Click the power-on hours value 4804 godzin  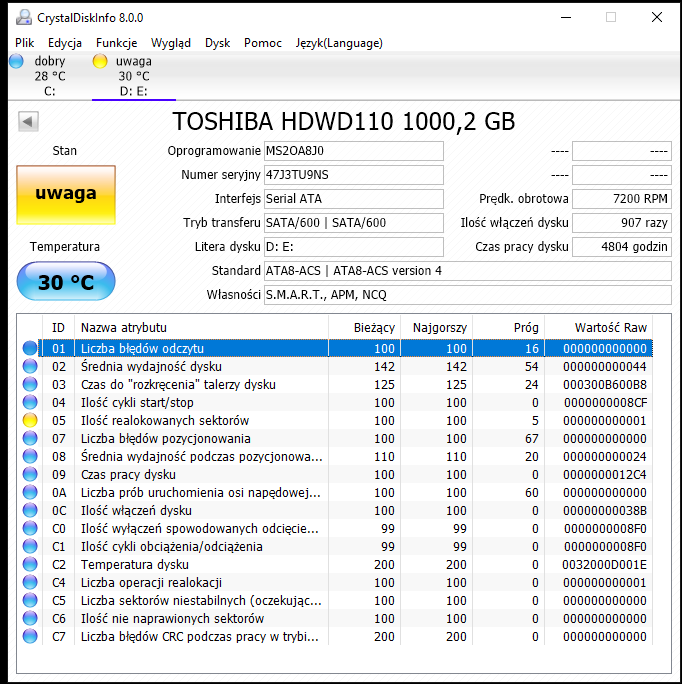click(x=622, y=247)
